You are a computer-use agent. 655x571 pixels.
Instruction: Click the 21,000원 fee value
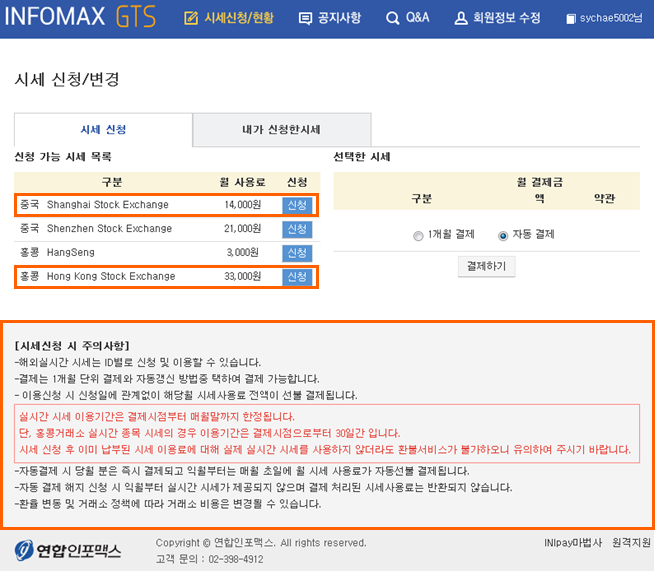coord(242,228)
